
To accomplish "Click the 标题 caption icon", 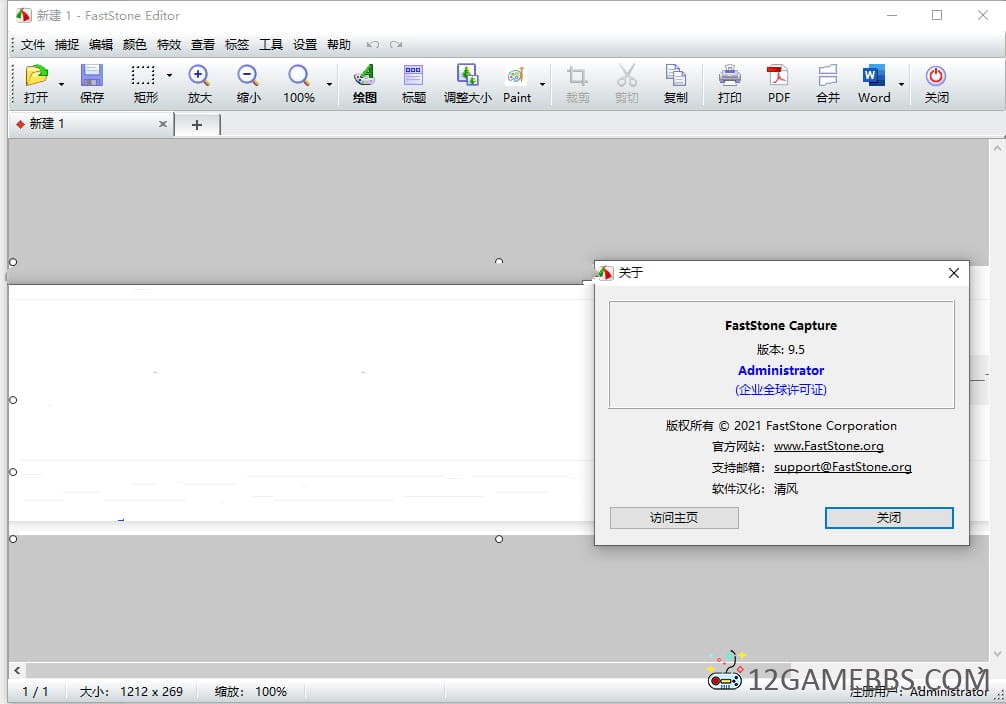I will (x=413, y=76).
